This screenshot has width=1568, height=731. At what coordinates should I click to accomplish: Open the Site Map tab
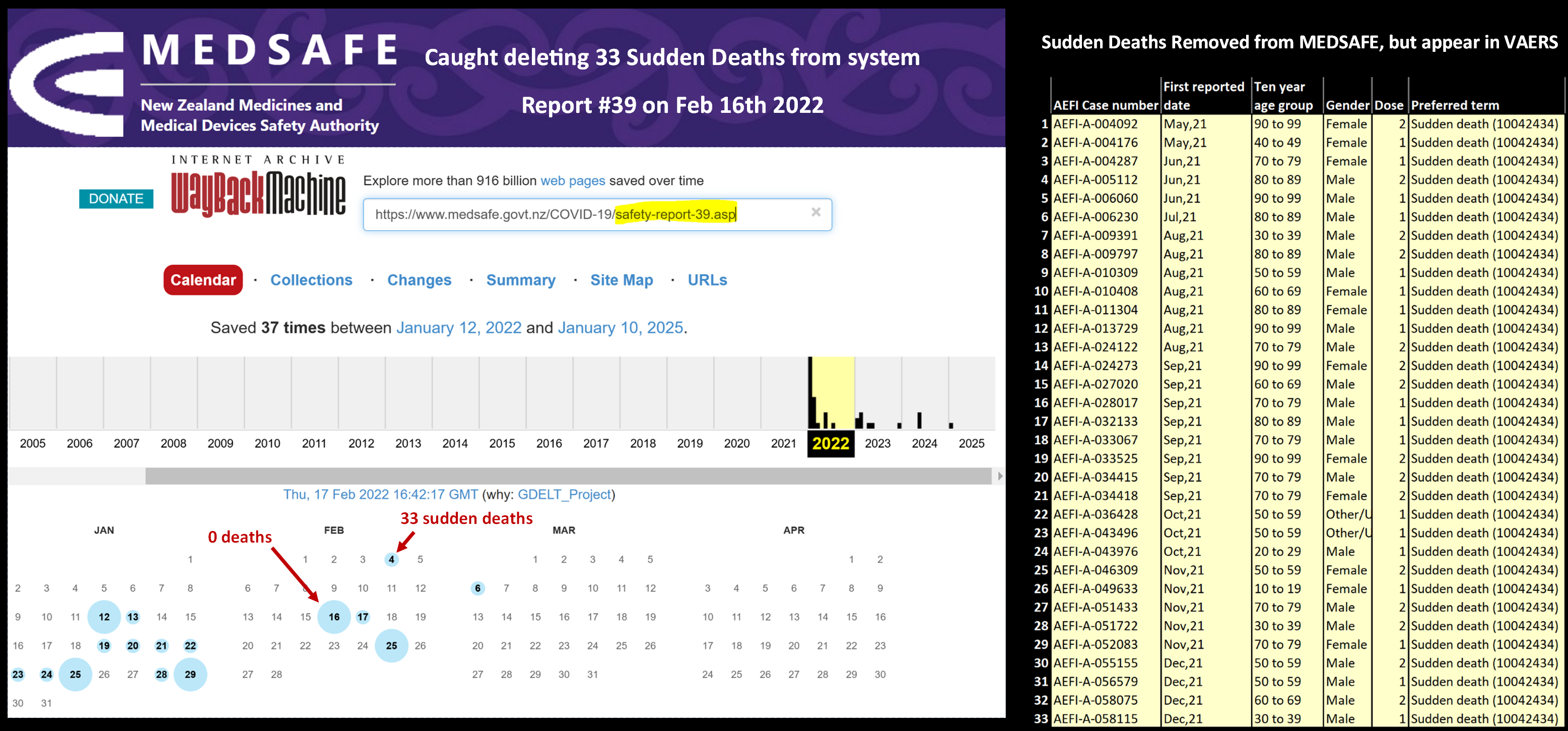[x=622, y=280]
